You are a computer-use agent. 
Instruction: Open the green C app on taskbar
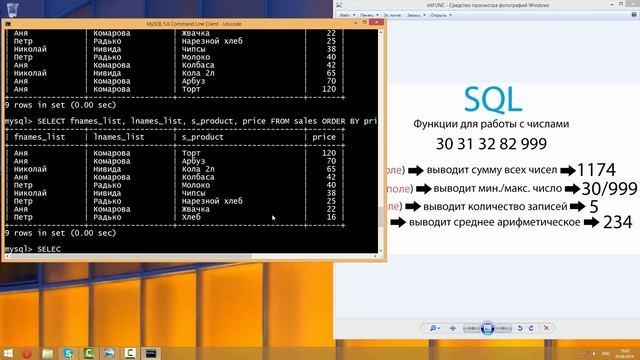[89, 353]
